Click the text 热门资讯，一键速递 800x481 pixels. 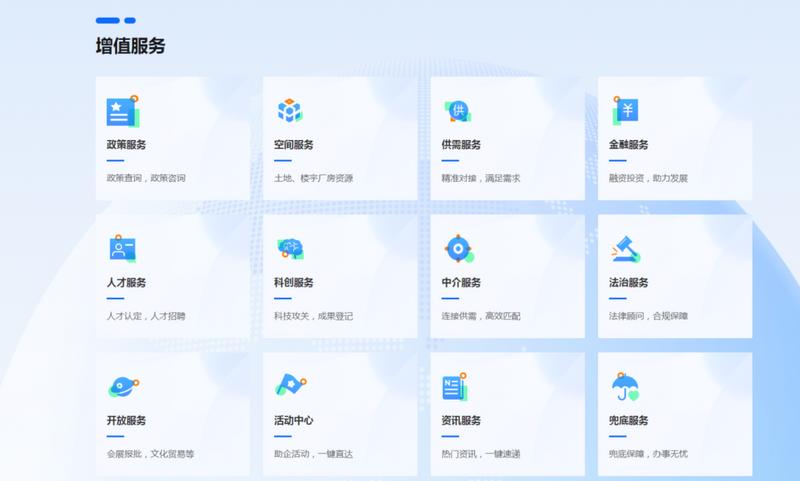tap(481, 454)
